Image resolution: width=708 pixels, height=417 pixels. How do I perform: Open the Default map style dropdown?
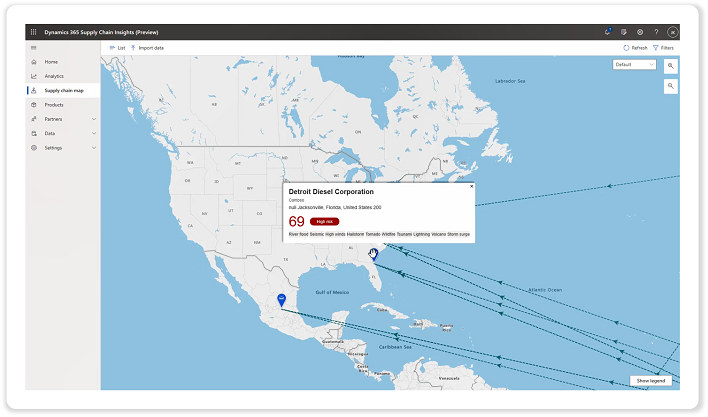pos(635,65)
